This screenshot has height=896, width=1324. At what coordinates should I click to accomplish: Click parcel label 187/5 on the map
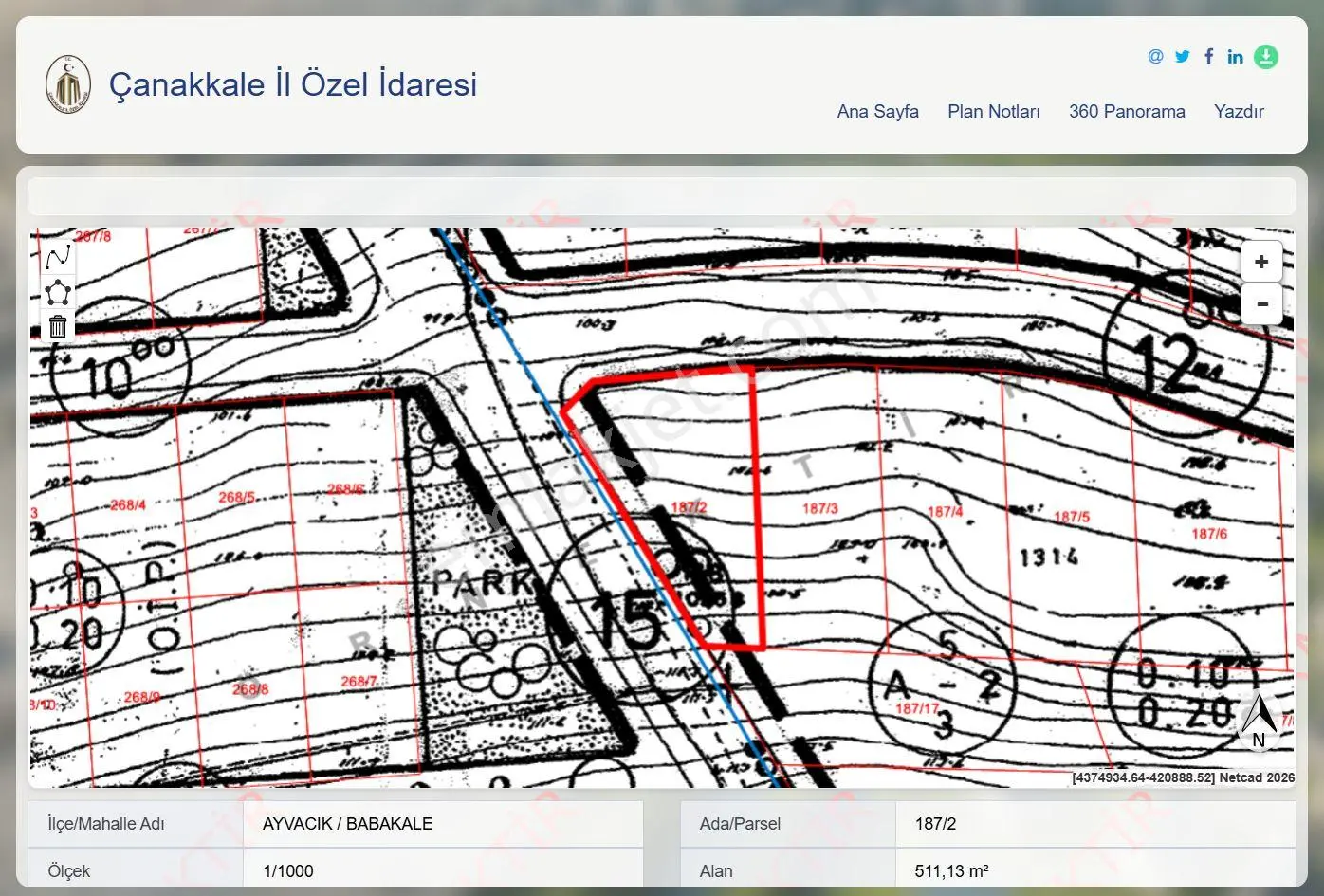pos(1072,517)
